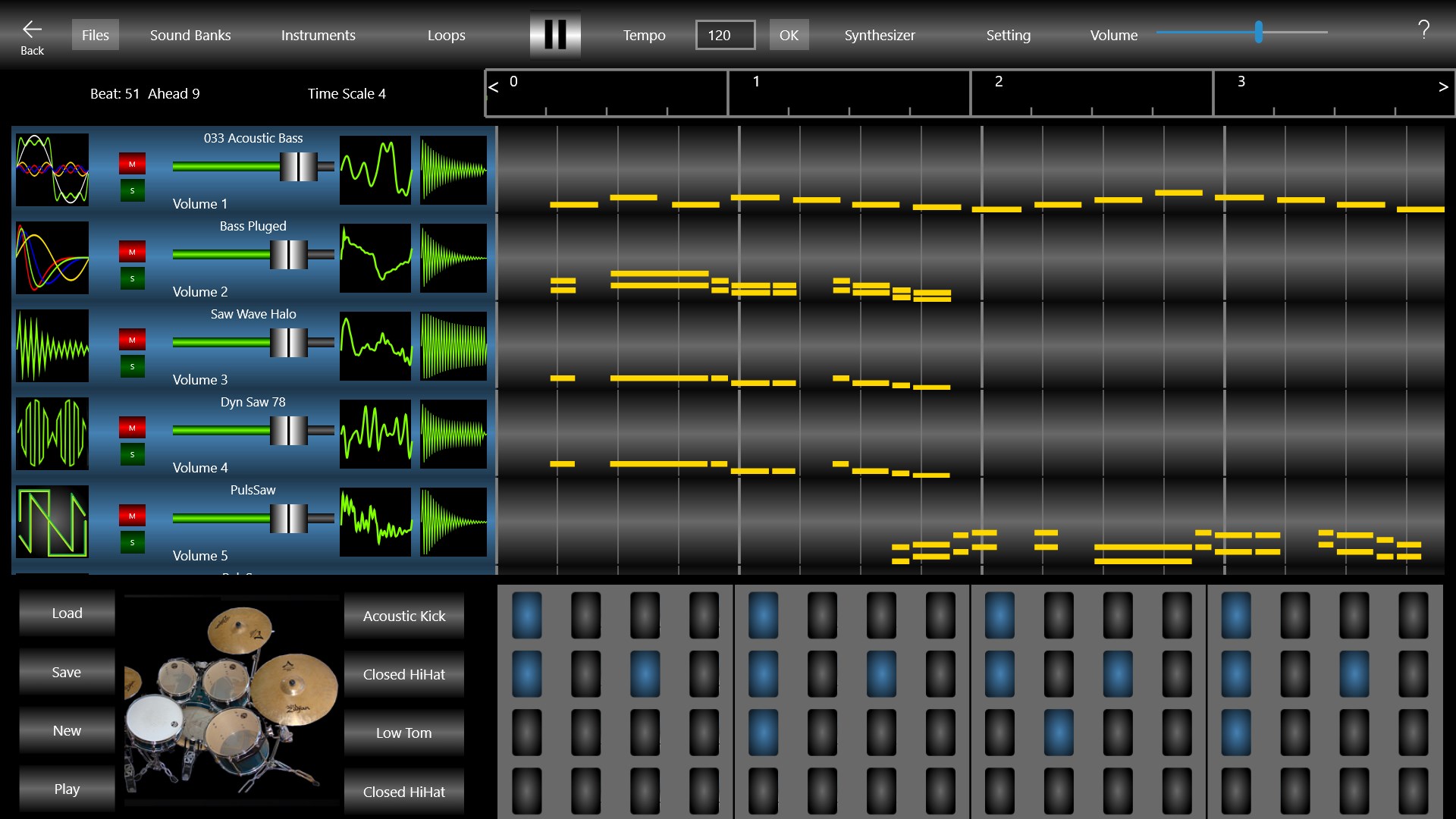Enable solo on the PulsSaw track
This screenshot has width=1456, height=819.
[x=132, y=541]
